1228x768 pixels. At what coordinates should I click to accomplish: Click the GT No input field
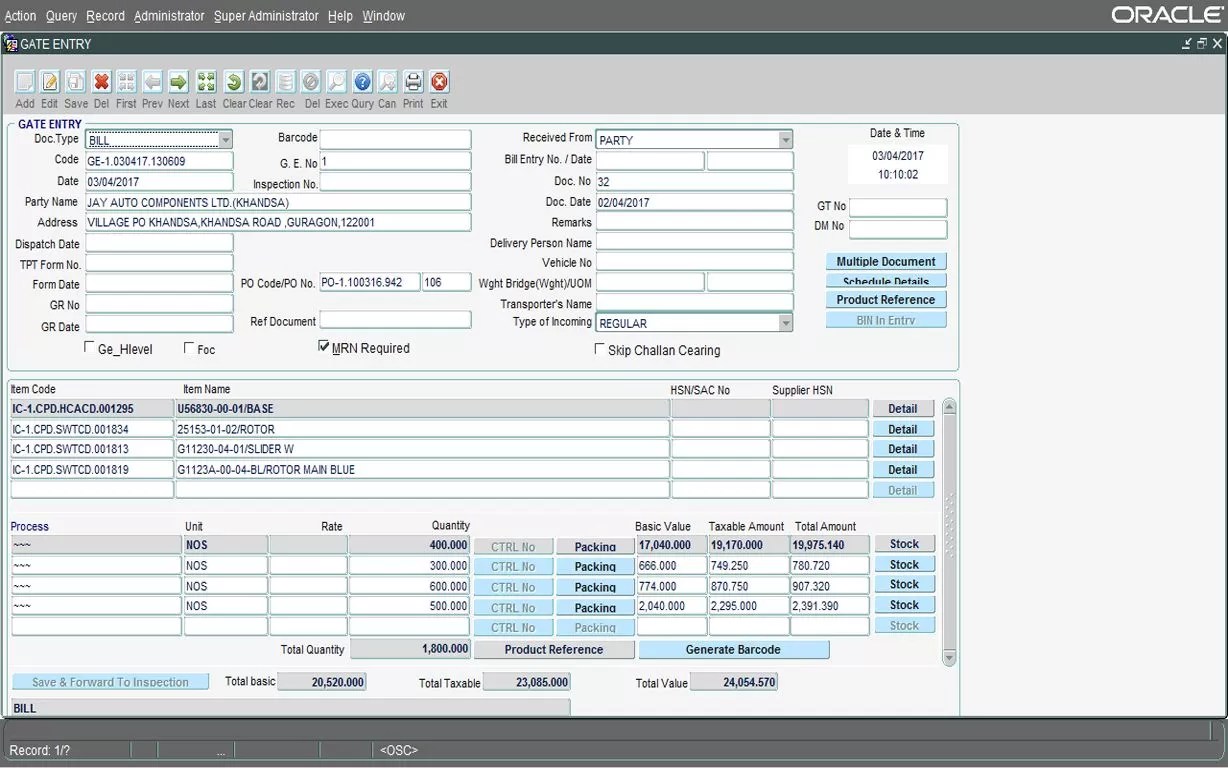pos(897,207)
